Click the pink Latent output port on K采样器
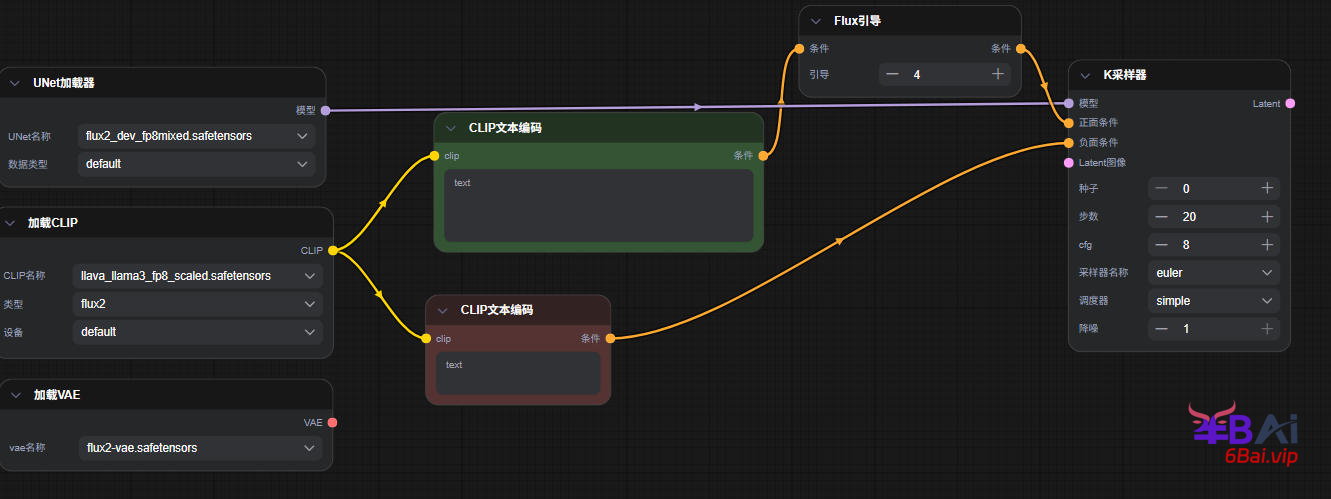Viewport: 1331px width, 499px height. [x=1290, y=103]
